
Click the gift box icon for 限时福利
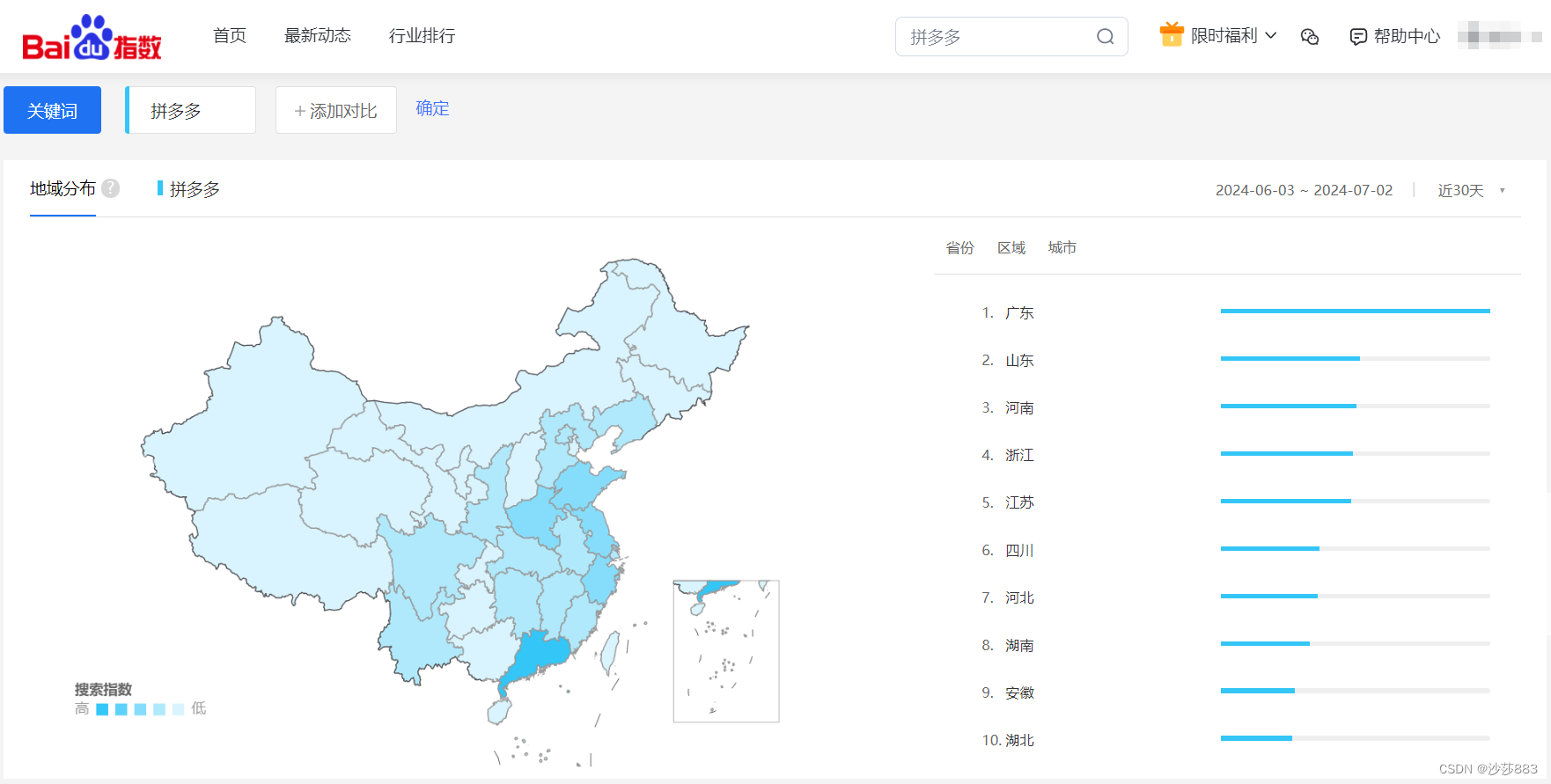tap(1172, 34)
